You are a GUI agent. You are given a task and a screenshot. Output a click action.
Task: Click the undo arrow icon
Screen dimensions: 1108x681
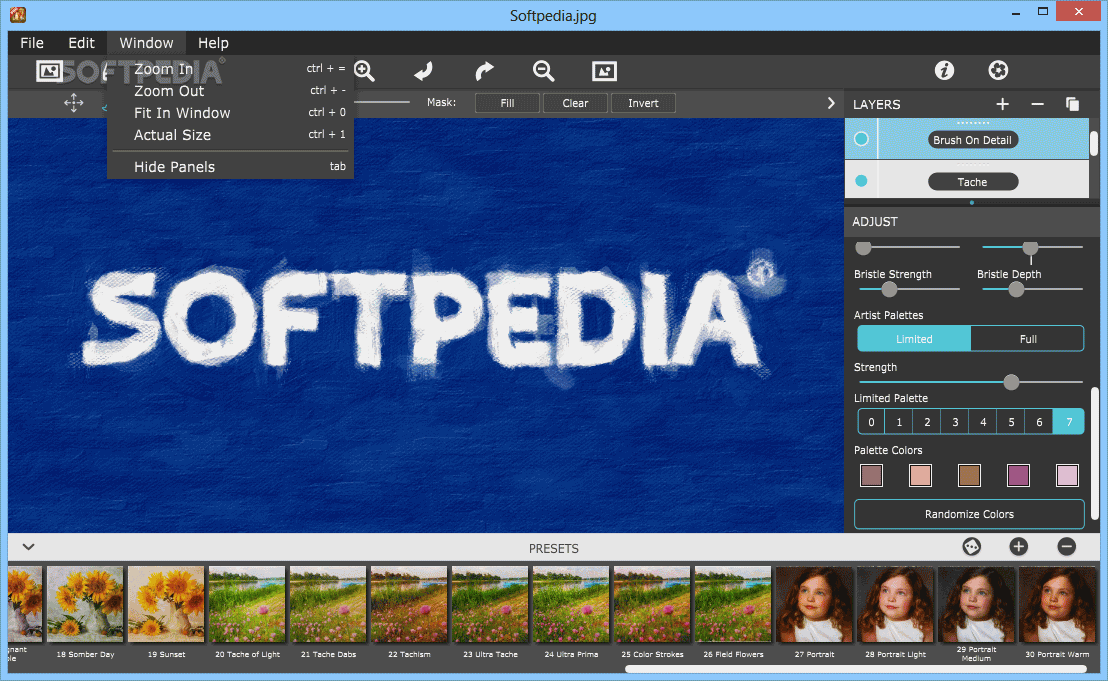tap(423, 71)
